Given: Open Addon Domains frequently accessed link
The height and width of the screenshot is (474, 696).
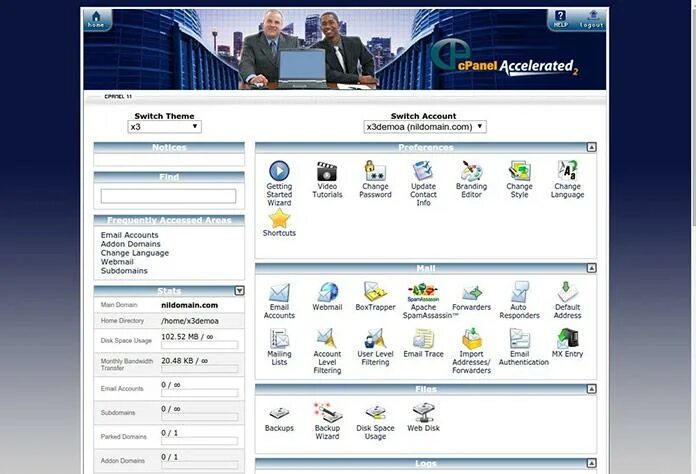Looking at the screenshot, I should point(130,244).
